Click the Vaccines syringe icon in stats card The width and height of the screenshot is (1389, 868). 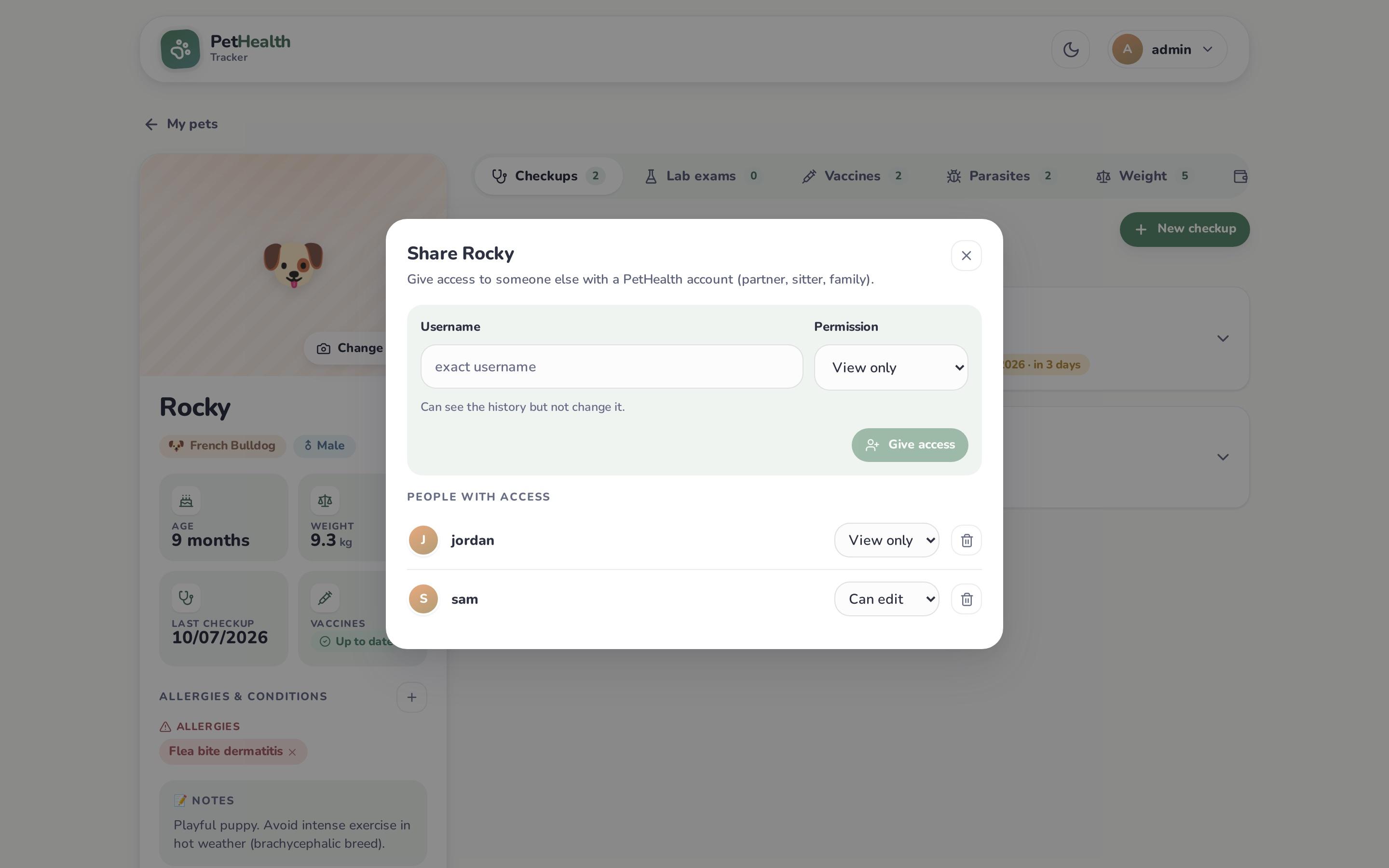[x=325, y=597]
